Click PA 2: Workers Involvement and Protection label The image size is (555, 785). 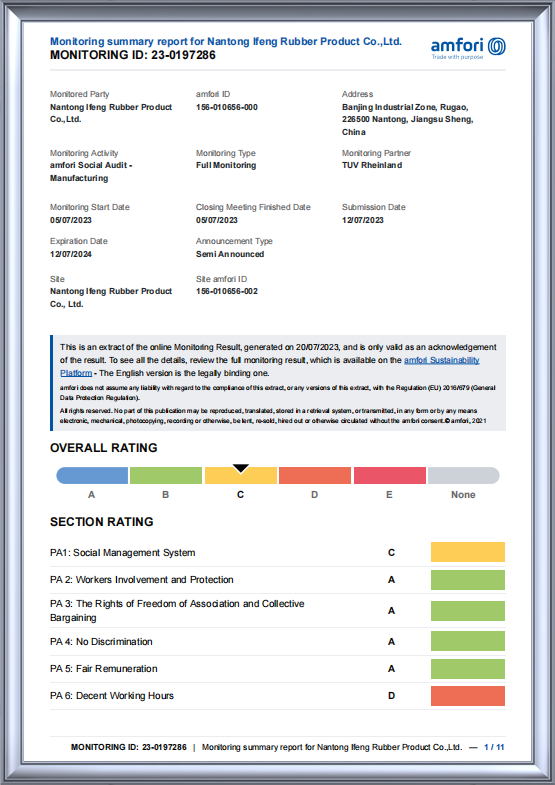point(142,580)
